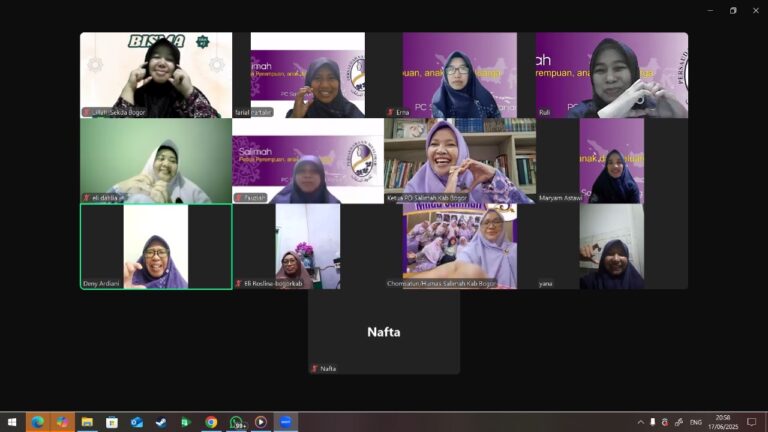Expand hidden system tray icons chevron

[641, 422]
